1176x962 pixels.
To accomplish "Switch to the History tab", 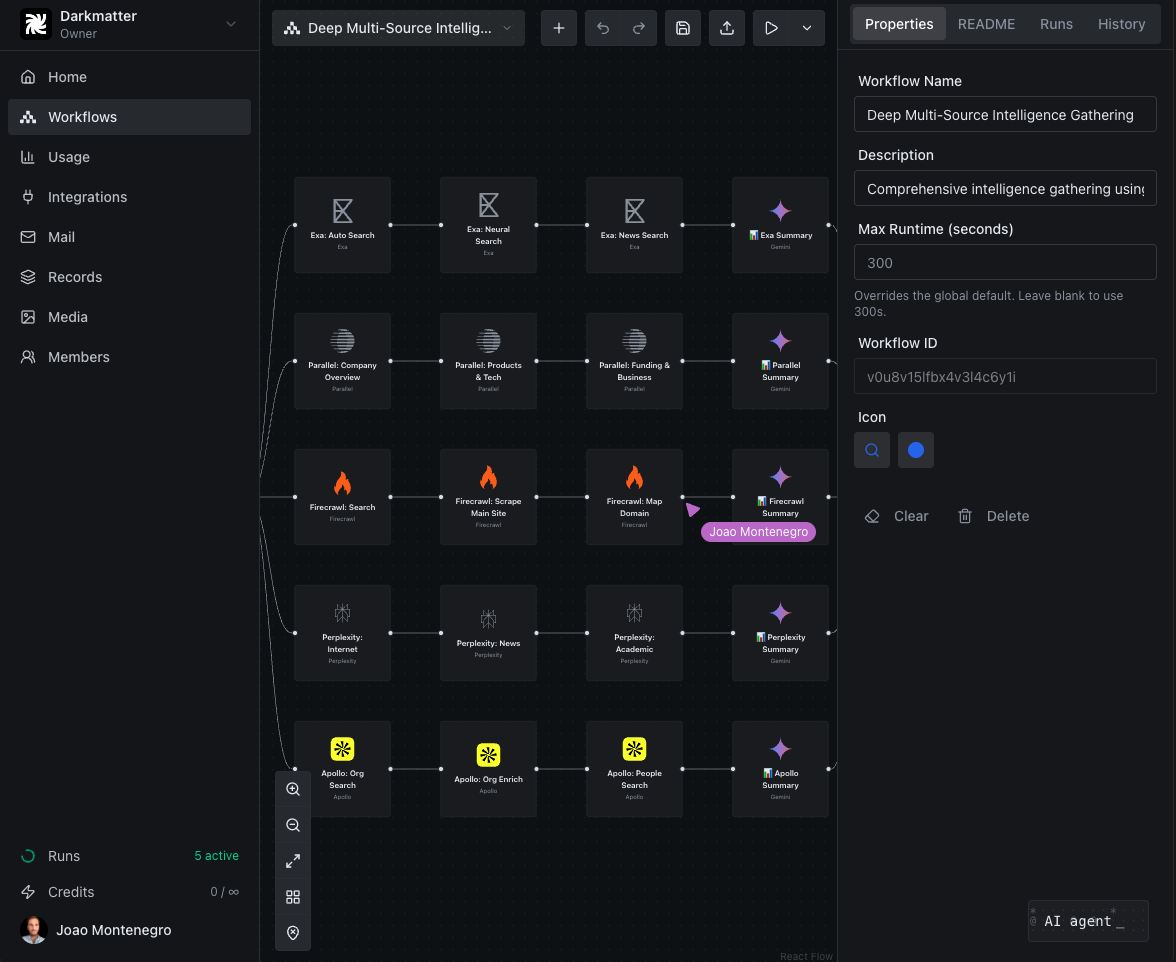I will pyautogui.click(x=1121, y=24).
